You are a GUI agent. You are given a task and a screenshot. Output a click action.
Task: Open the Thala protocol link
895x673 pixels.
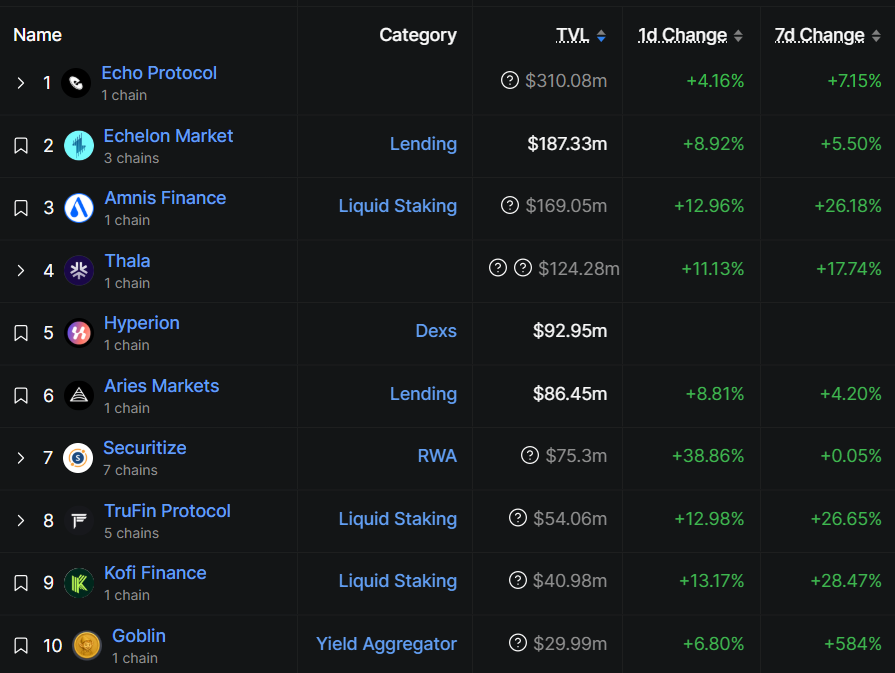[127, 261]
